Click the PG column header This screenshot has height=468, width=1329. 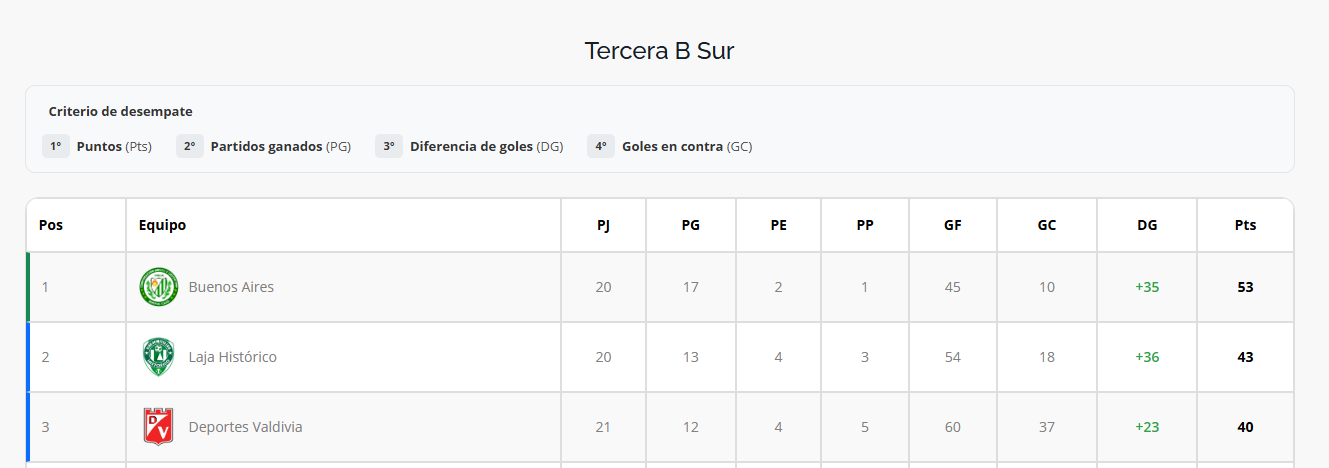[690, 225]
